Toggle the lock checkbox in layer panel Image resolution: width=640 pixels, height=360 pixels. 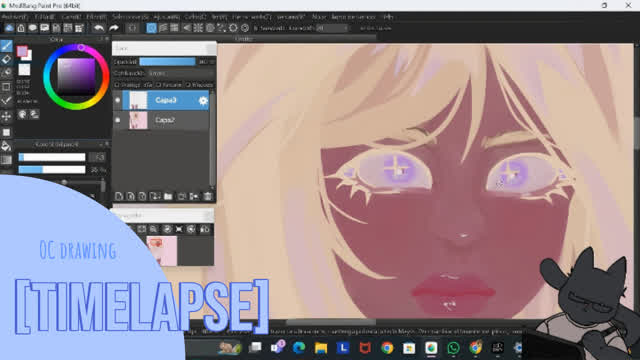(188, 85)
